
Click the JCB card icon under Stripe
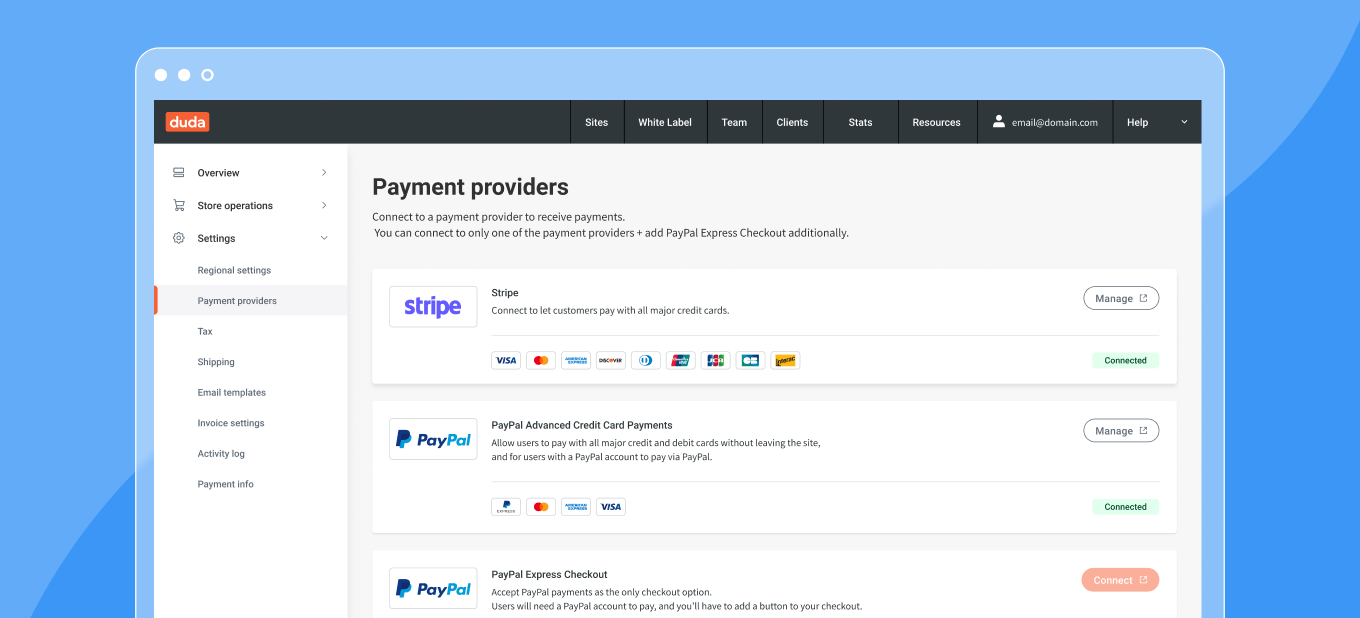[716, 360]
